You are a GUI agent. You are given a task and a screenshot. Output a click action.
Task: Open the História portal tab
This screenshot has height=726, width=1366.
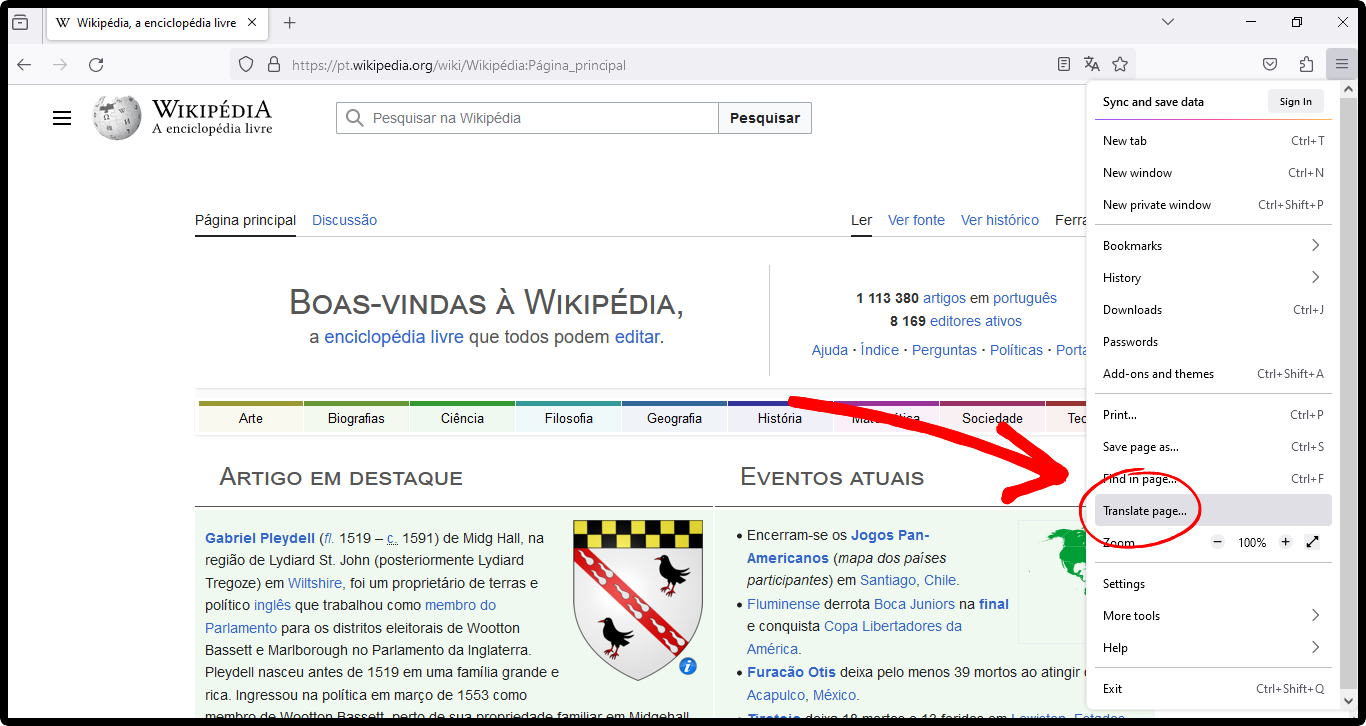point(780,418)
